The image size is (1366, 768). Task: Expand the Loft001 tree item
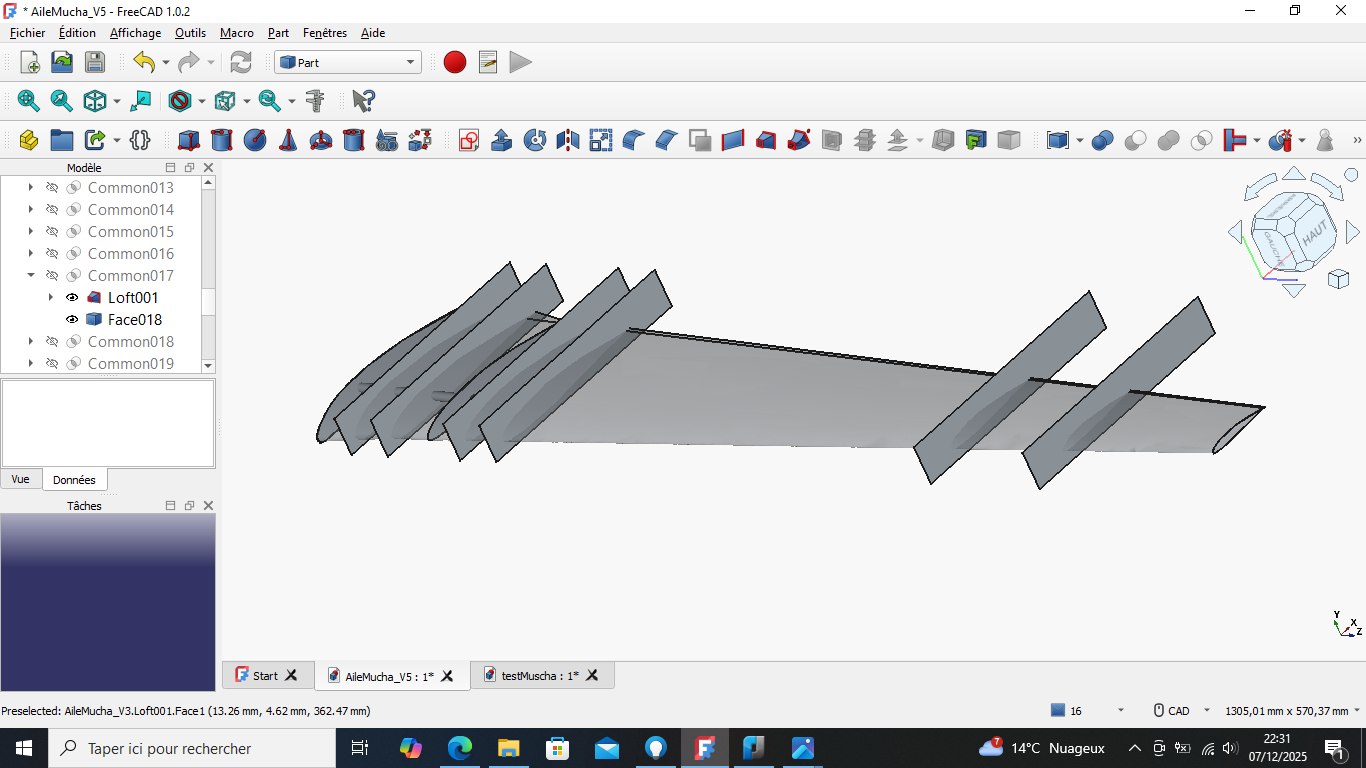click(x=51, y=298)
